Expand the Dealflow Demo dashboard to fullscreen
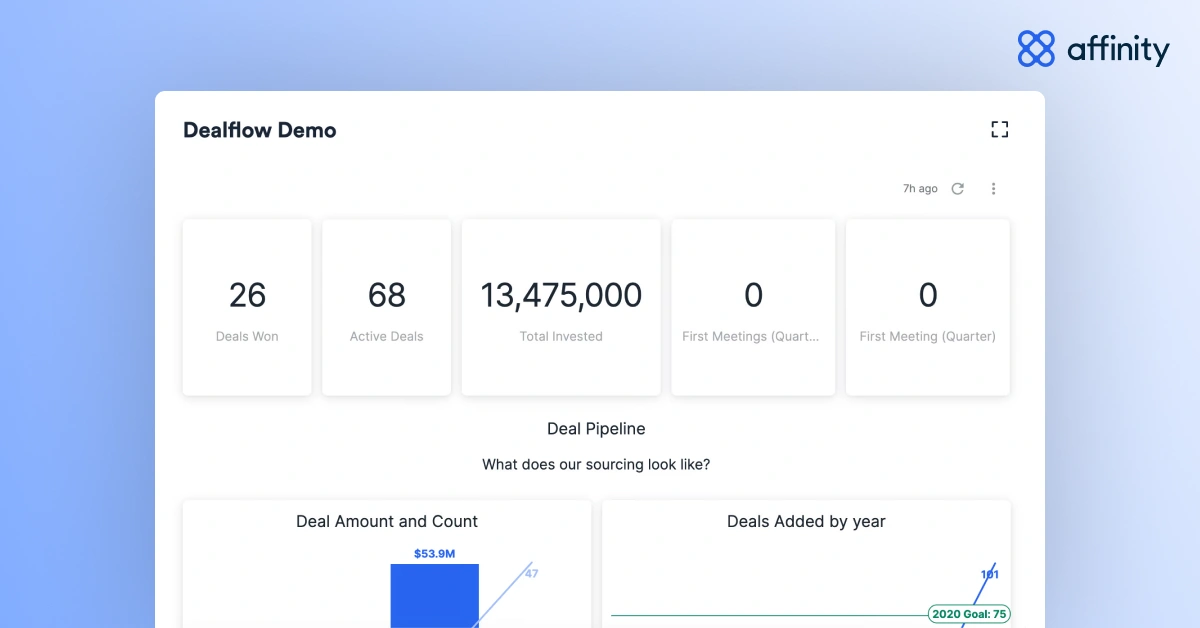This screenshot has height=628, width=1200. [x=999, y=129]
